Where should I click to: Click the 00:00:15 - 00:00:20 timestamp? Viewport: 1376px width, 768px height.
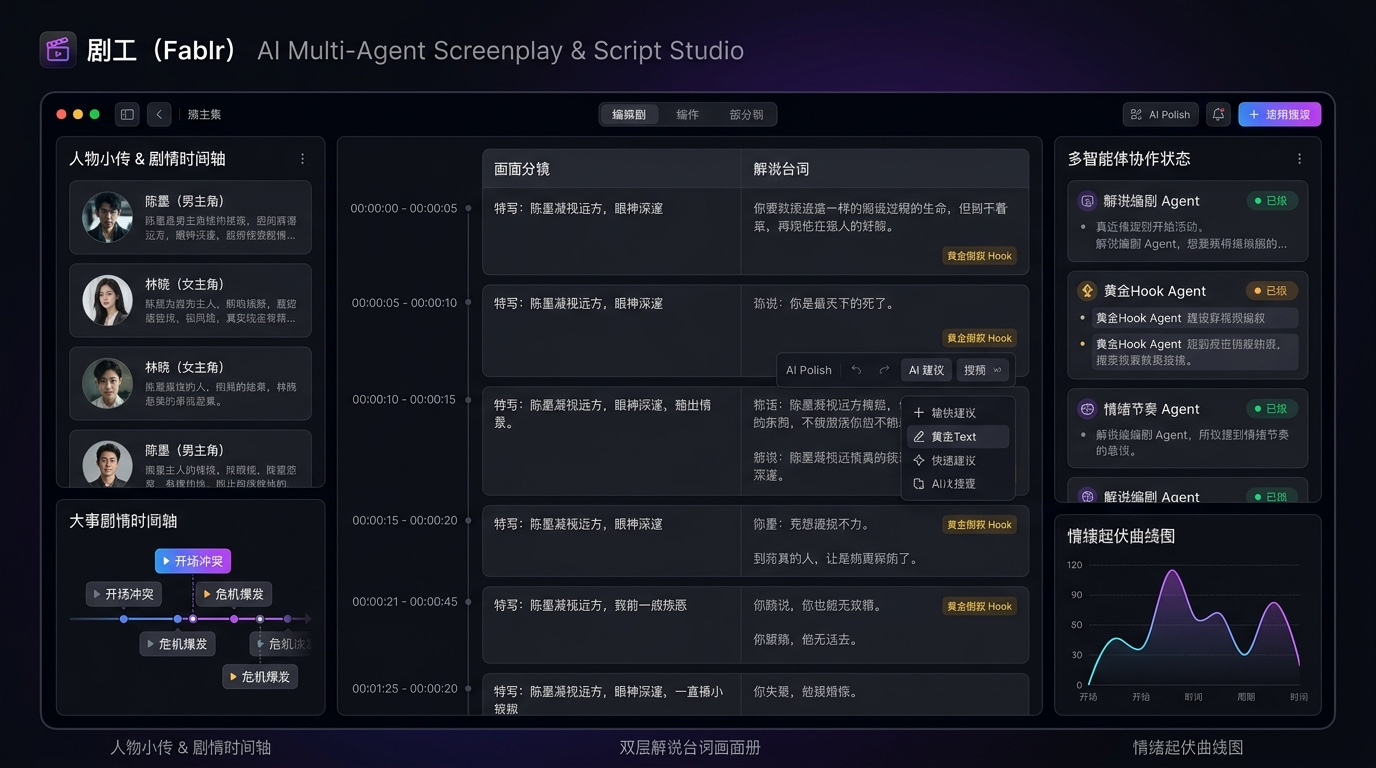(404, 521)
